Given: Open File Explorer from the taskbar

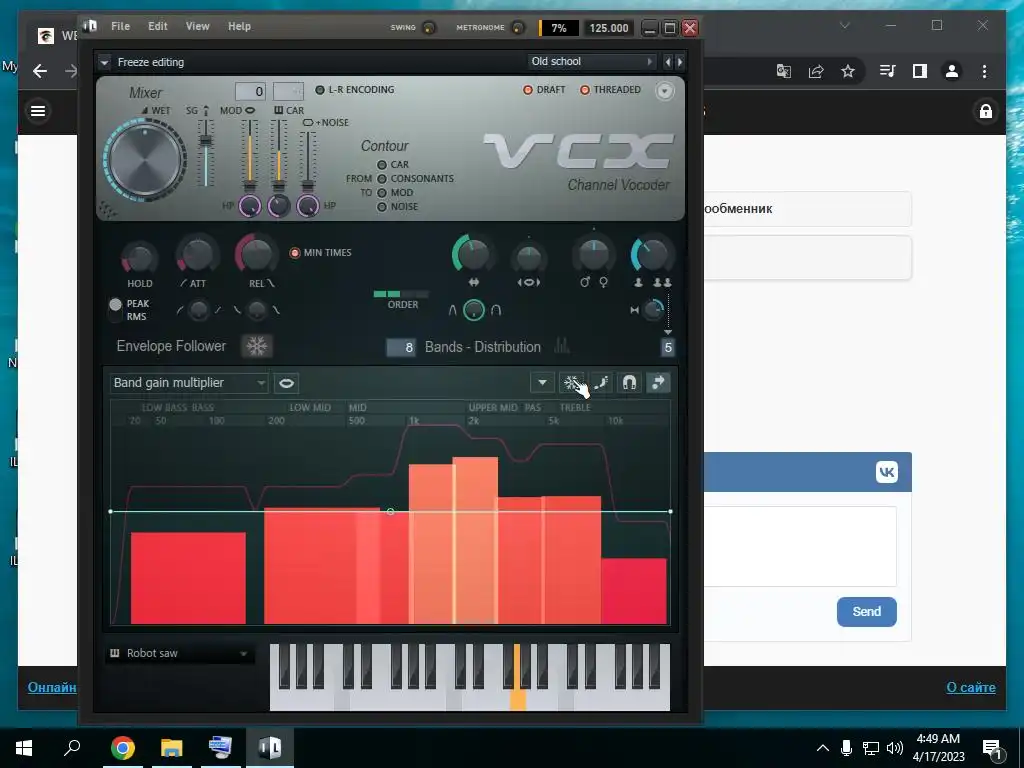Looking at the screenshot, I should [x=172, y=747].
